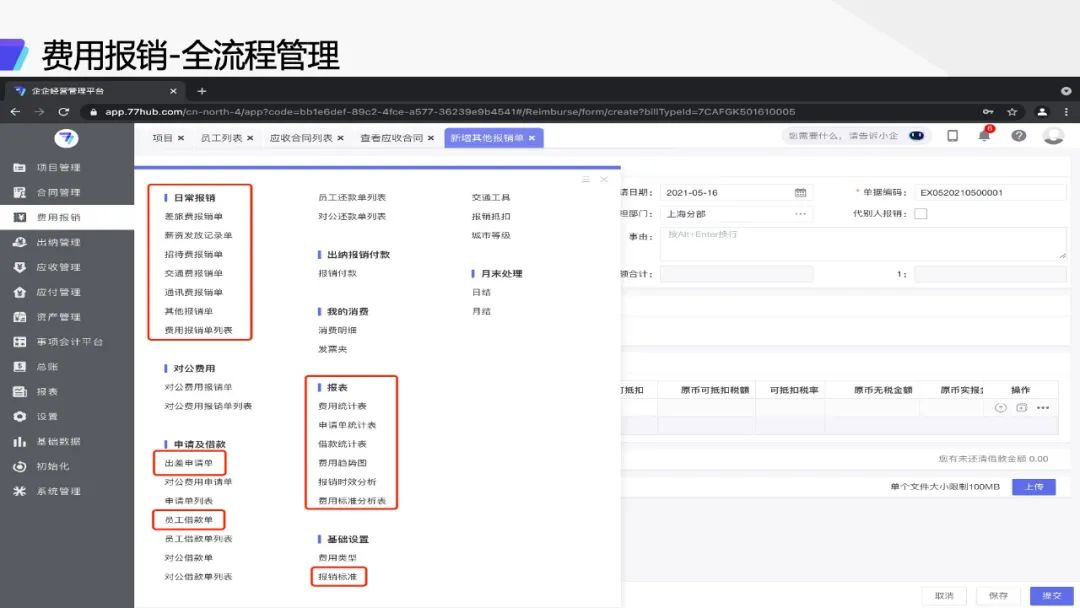Close the 员工列表 tab
This screenshot has width=1080, height=608.
pos(249,138)
